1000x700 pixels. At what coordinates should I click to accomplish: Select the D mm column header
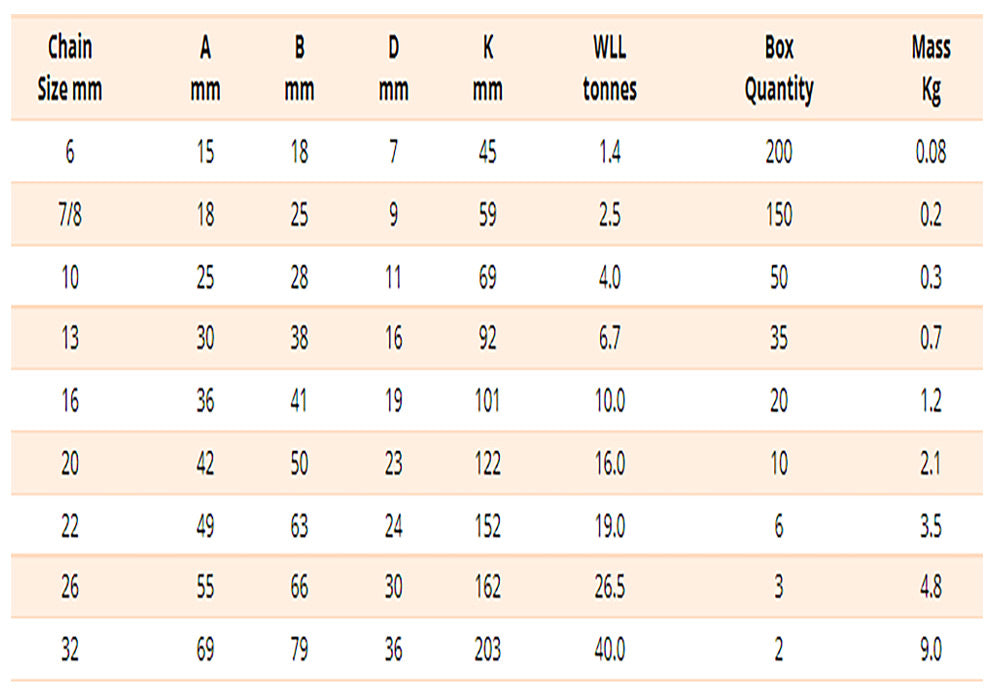coord(393,69)
